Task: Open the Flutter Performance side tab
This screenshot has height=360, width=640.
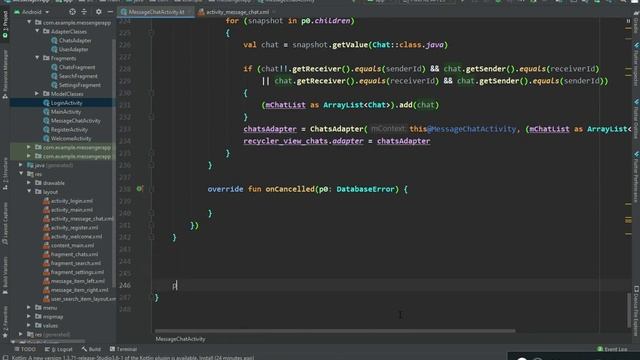Action: [x=636, y=176]
